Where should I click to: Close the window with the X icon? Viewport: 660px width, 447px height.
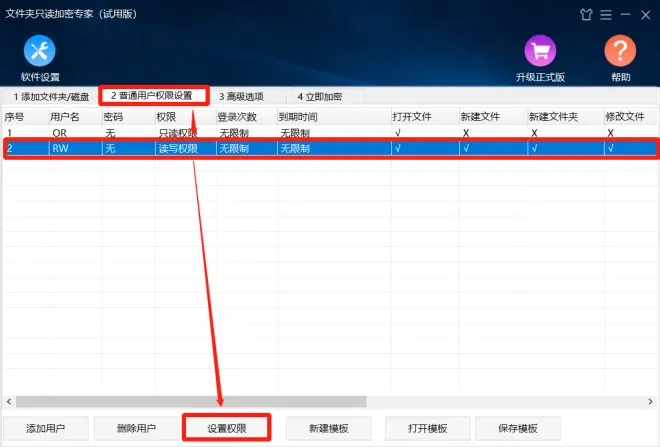click(646, 15)
